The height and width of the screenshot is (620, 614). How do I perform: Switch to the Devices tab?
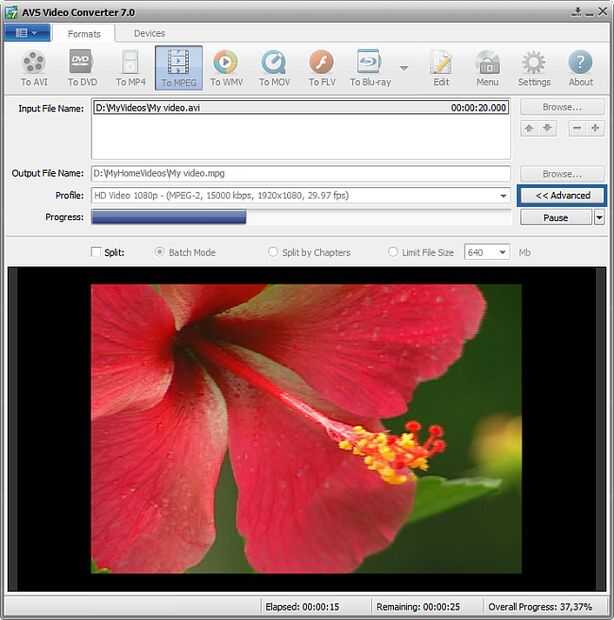[x=149, y=34]
